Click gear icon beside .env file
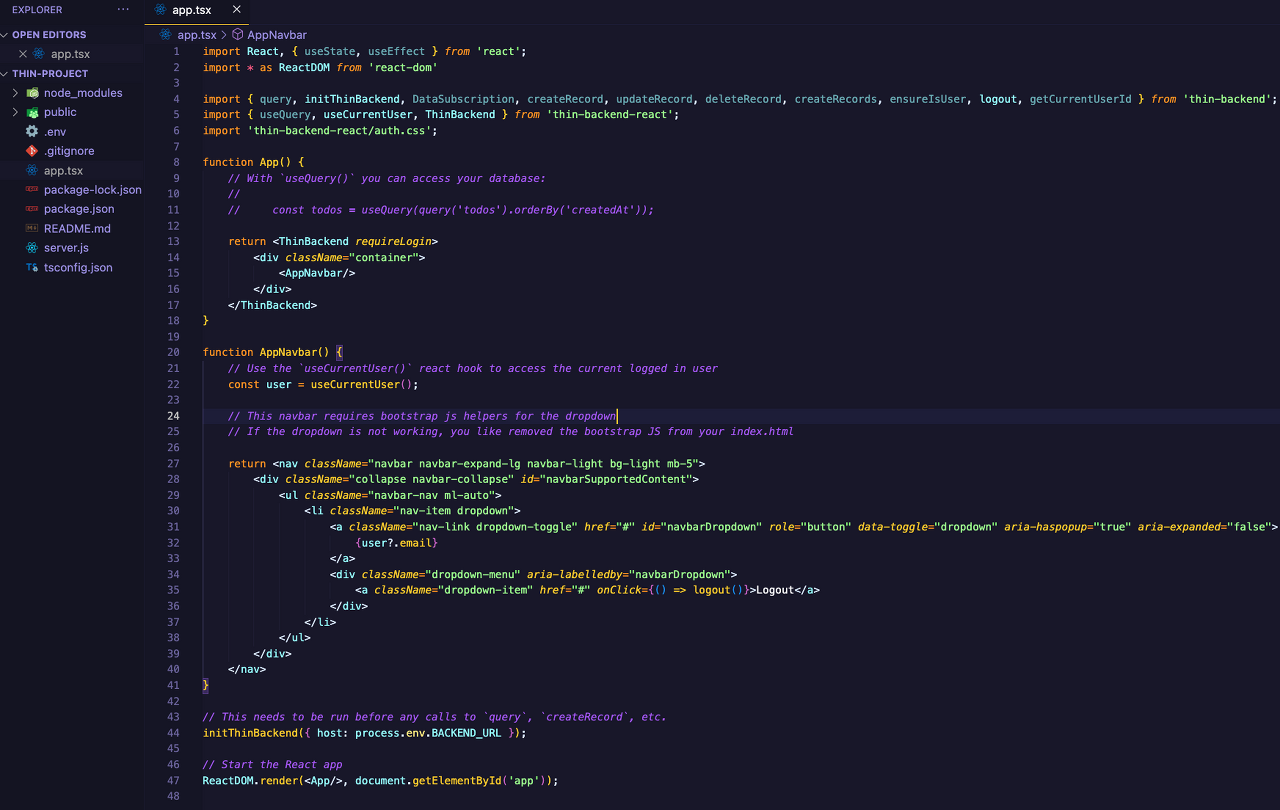 coord(33,132)
